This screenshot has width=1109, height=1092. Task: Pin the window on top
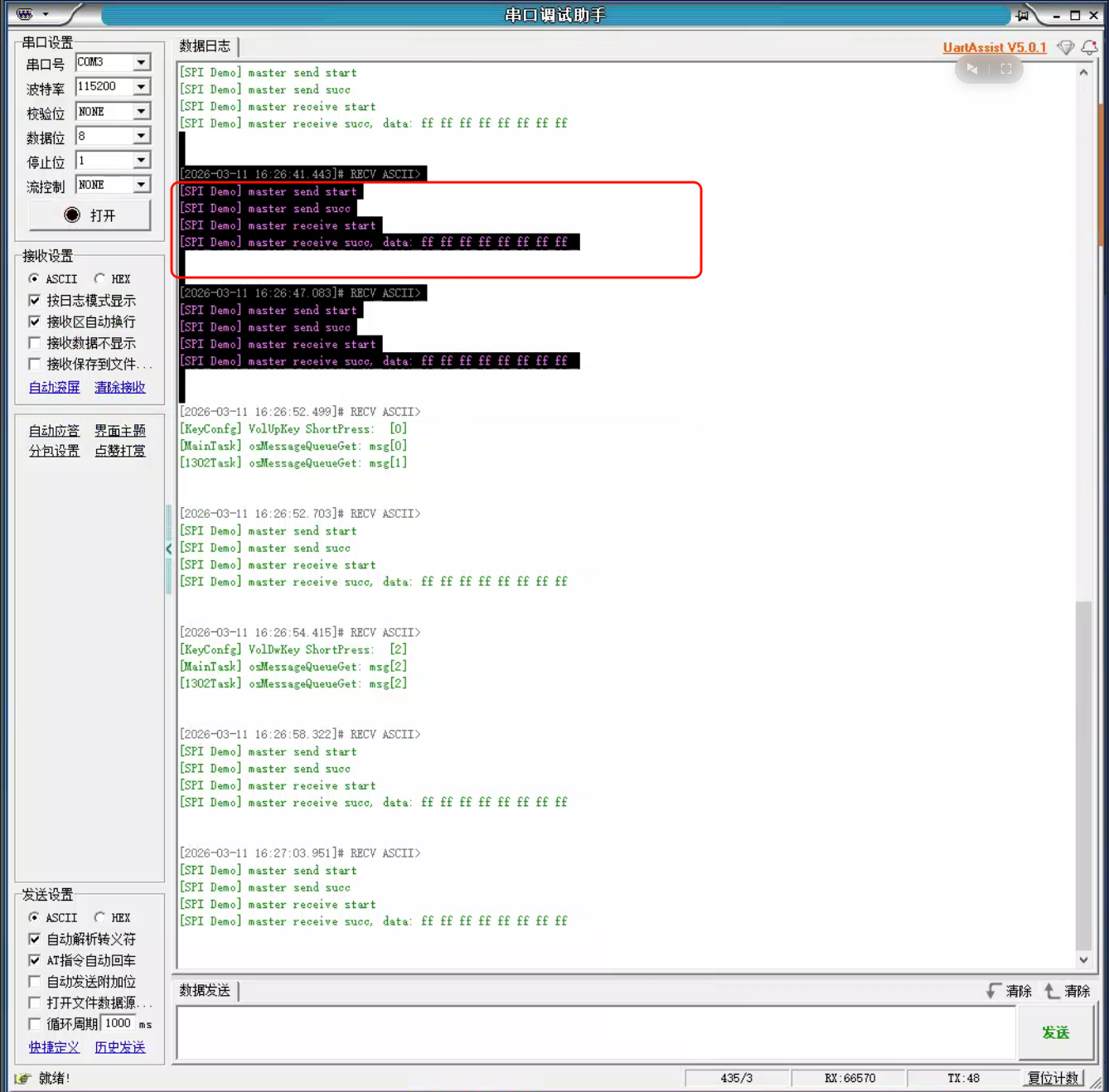point(1023,15)
